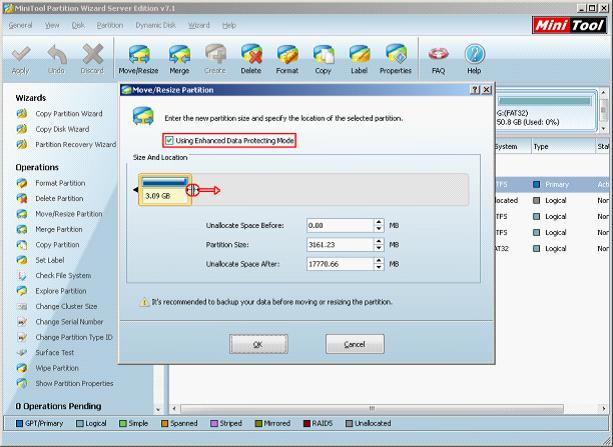613x447 pixels.
Task: Open the Wizard menu
Action: (199, 25)
